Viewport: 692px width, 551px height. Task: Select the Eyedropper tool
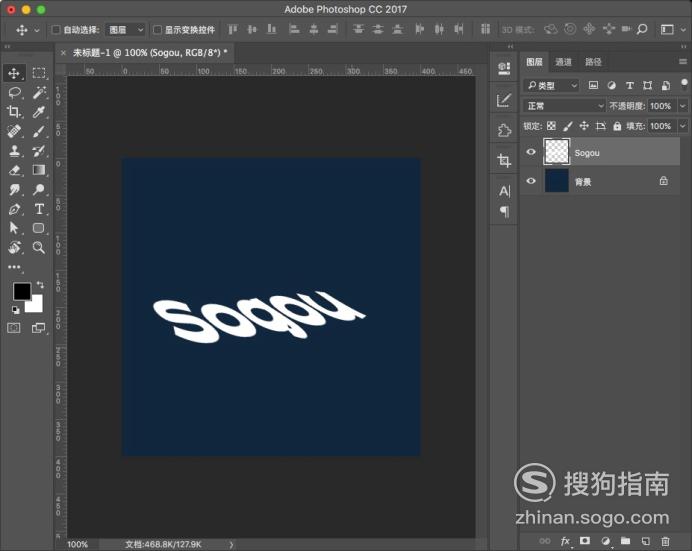point(39,112)
